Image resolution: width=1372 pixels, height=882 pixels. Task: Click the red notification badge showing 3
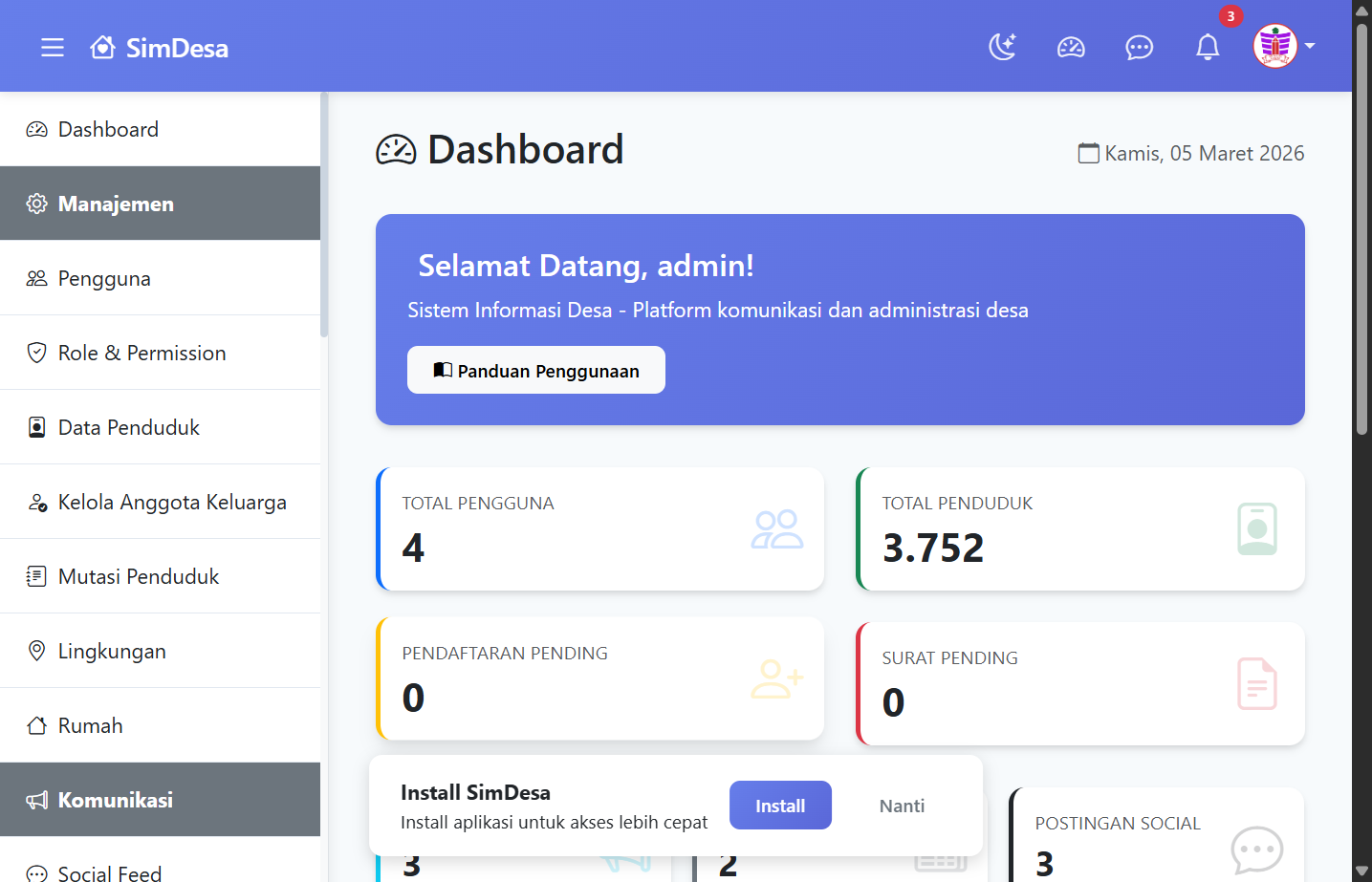pyautogui.click(x=1230, y=16)
